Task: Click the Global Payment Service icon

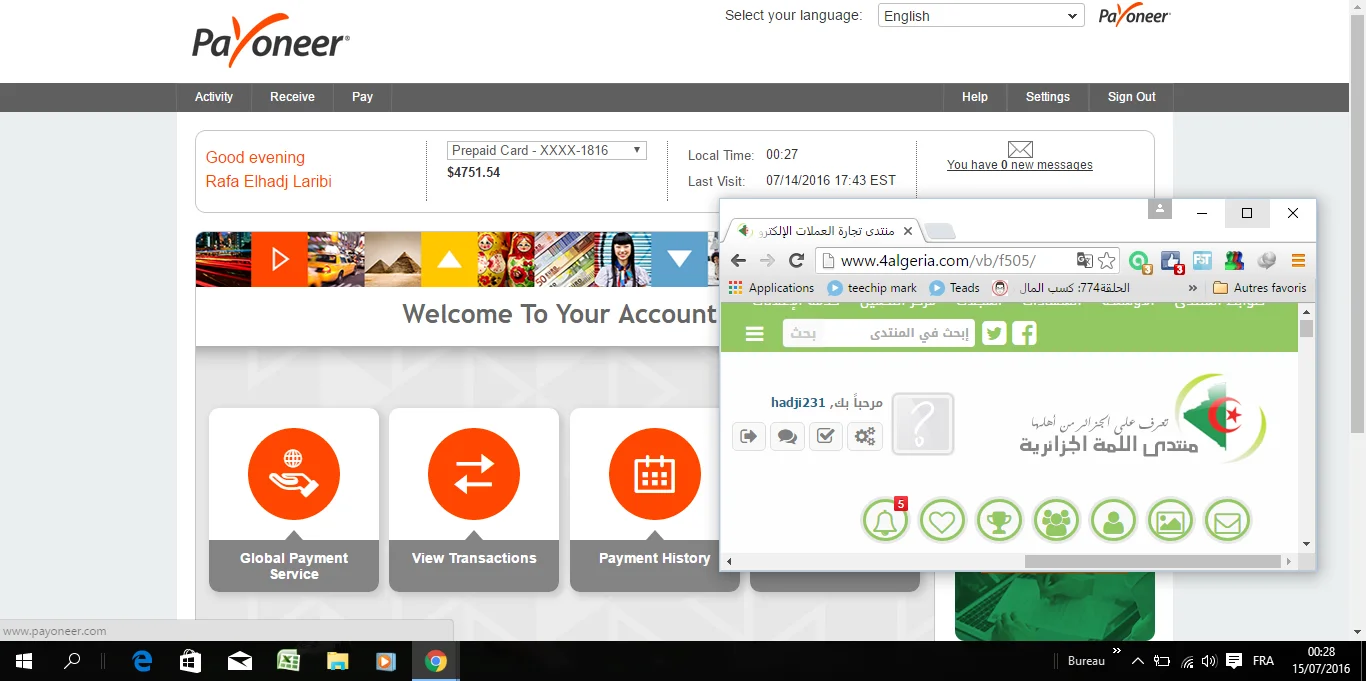Action: coord(294,474)
